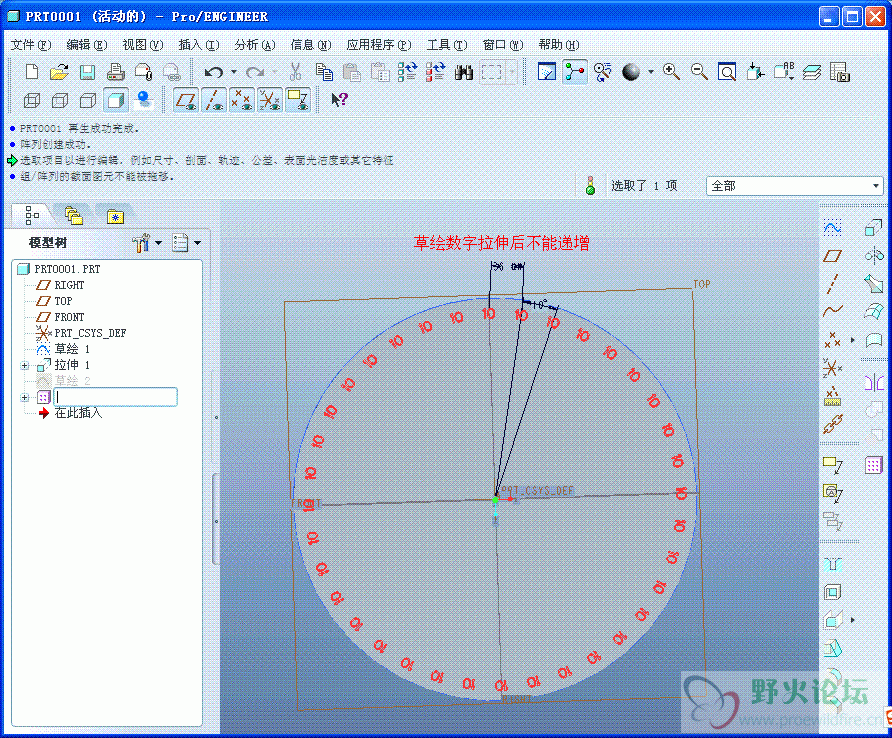Print the model with the printer icon

pyautogui.click(x=115, y=72)
